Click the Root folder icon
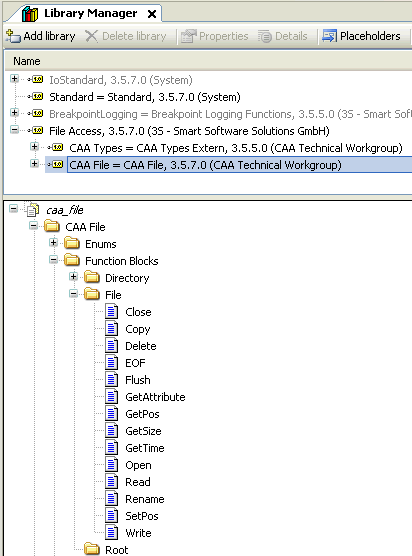Image resolution: width=412 pixels, height=556 pixels. coord(92,549)
